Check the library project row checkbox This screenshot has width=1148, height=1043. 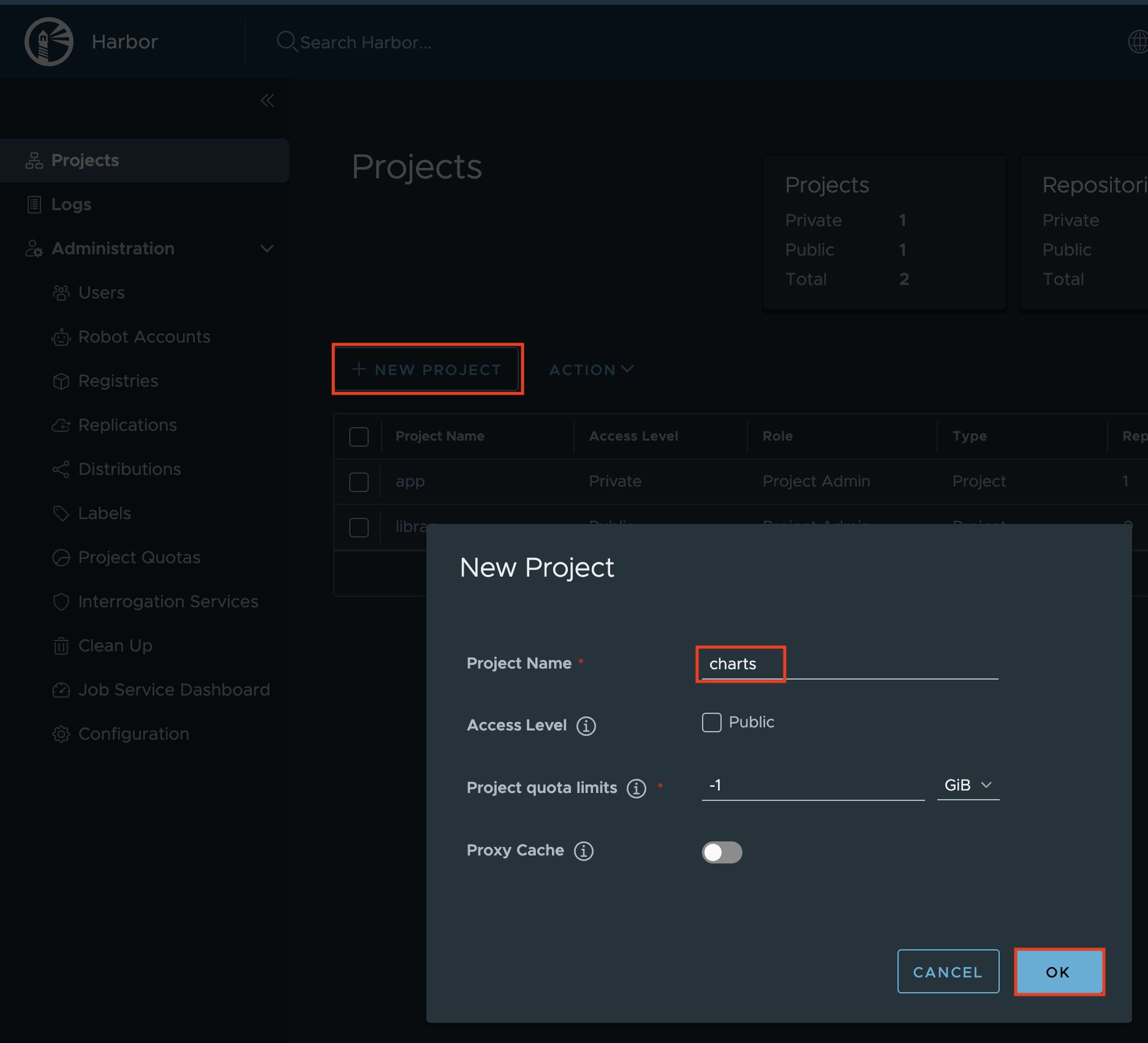coord(359,528)
